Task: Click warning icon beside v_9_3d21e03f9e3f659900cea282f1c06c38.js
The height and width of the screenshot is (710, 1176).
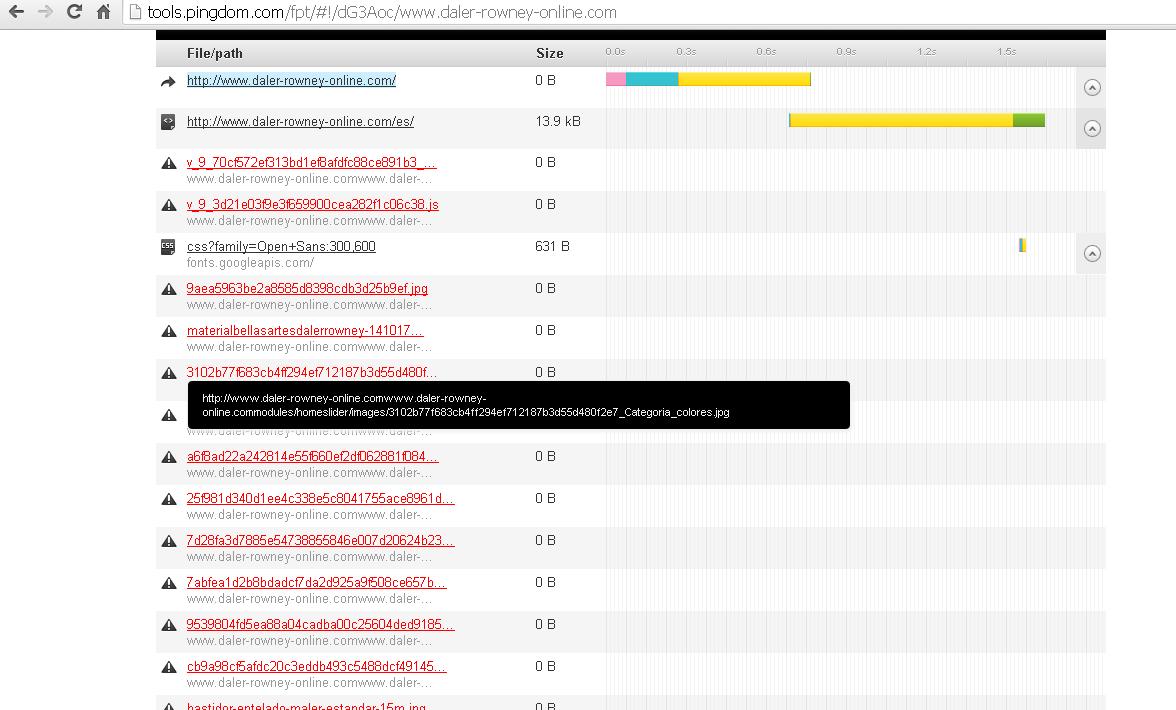Action: click(169, 205)
